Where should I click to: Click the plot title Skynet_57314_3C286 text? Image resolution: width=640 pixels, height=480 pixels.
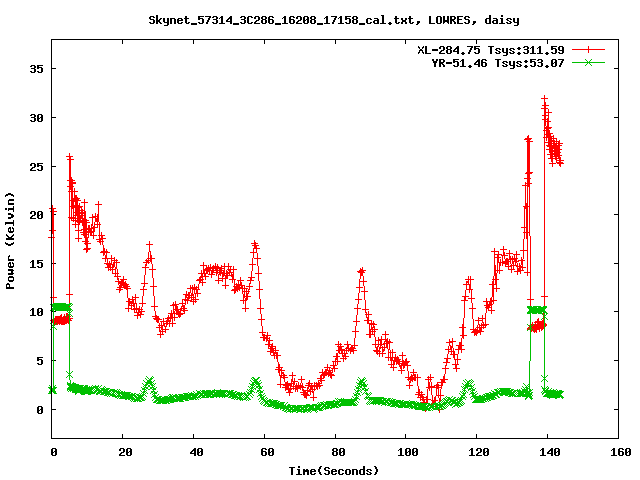pyautogui.click(x=333, y=20)
